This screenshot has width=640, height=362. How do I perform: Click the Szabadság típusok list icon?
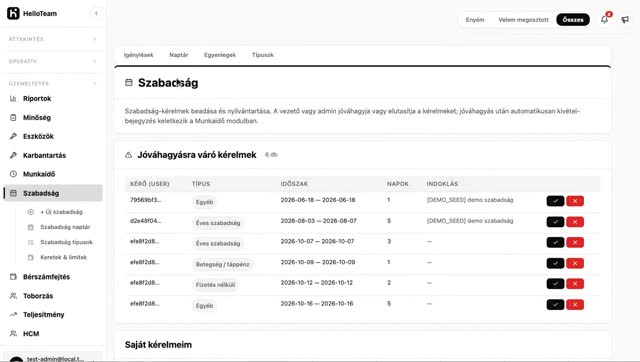coord(31,242)
